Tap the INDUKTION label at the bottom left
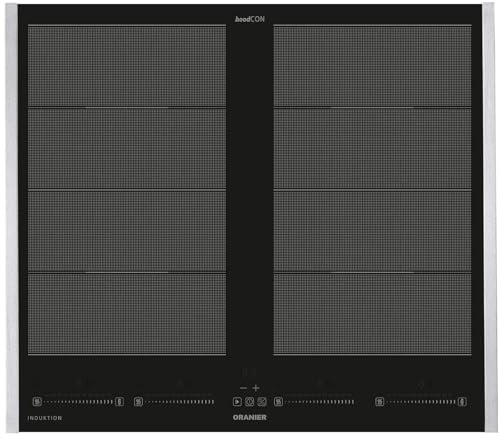Image resolution: width=500 pixels, height=440 pixels. (x=45, y=418)
